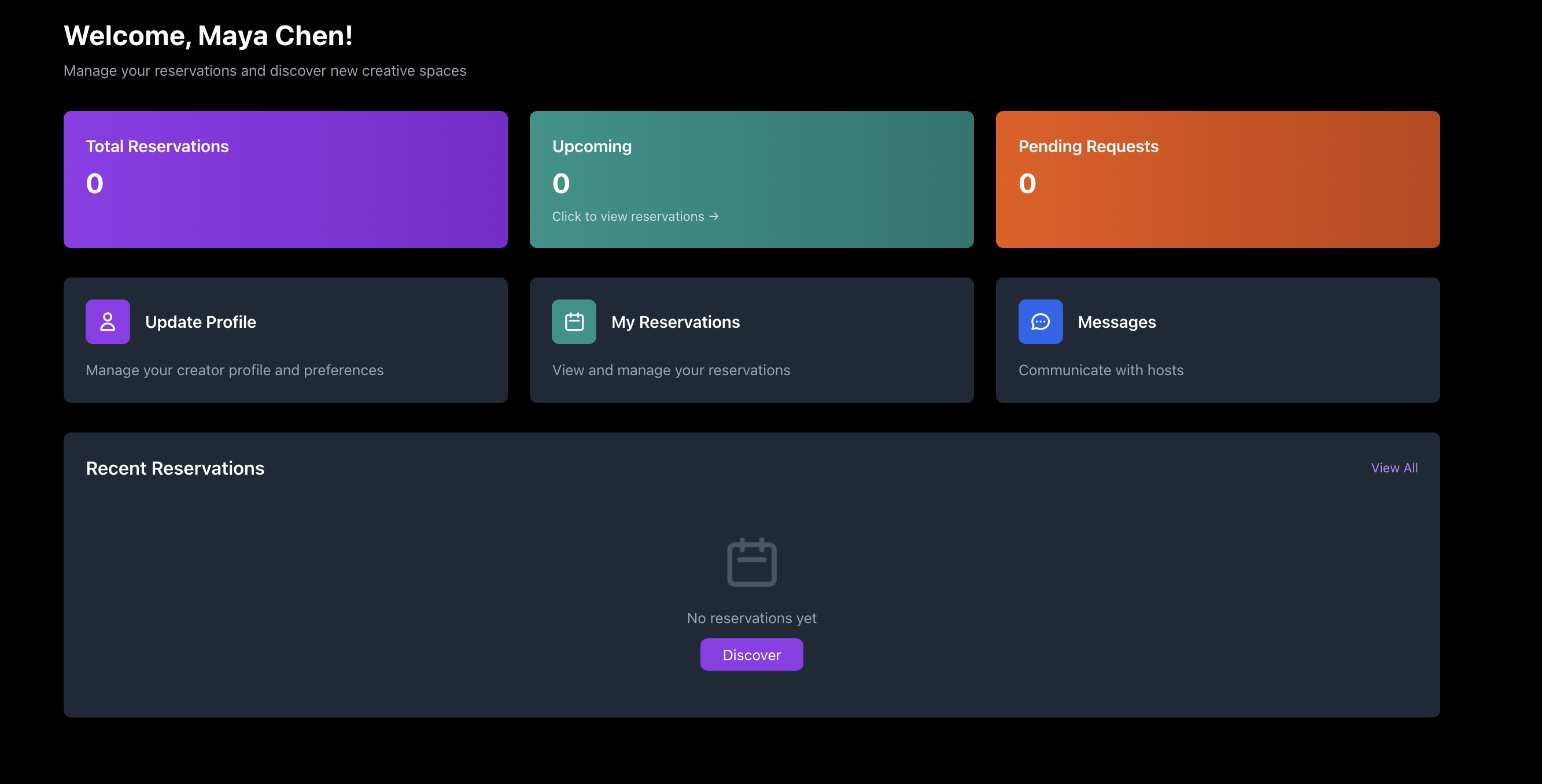Click Communicate with hosts text on Messages card
Screen dimensions: 1542x784
tap(1100, 370)
